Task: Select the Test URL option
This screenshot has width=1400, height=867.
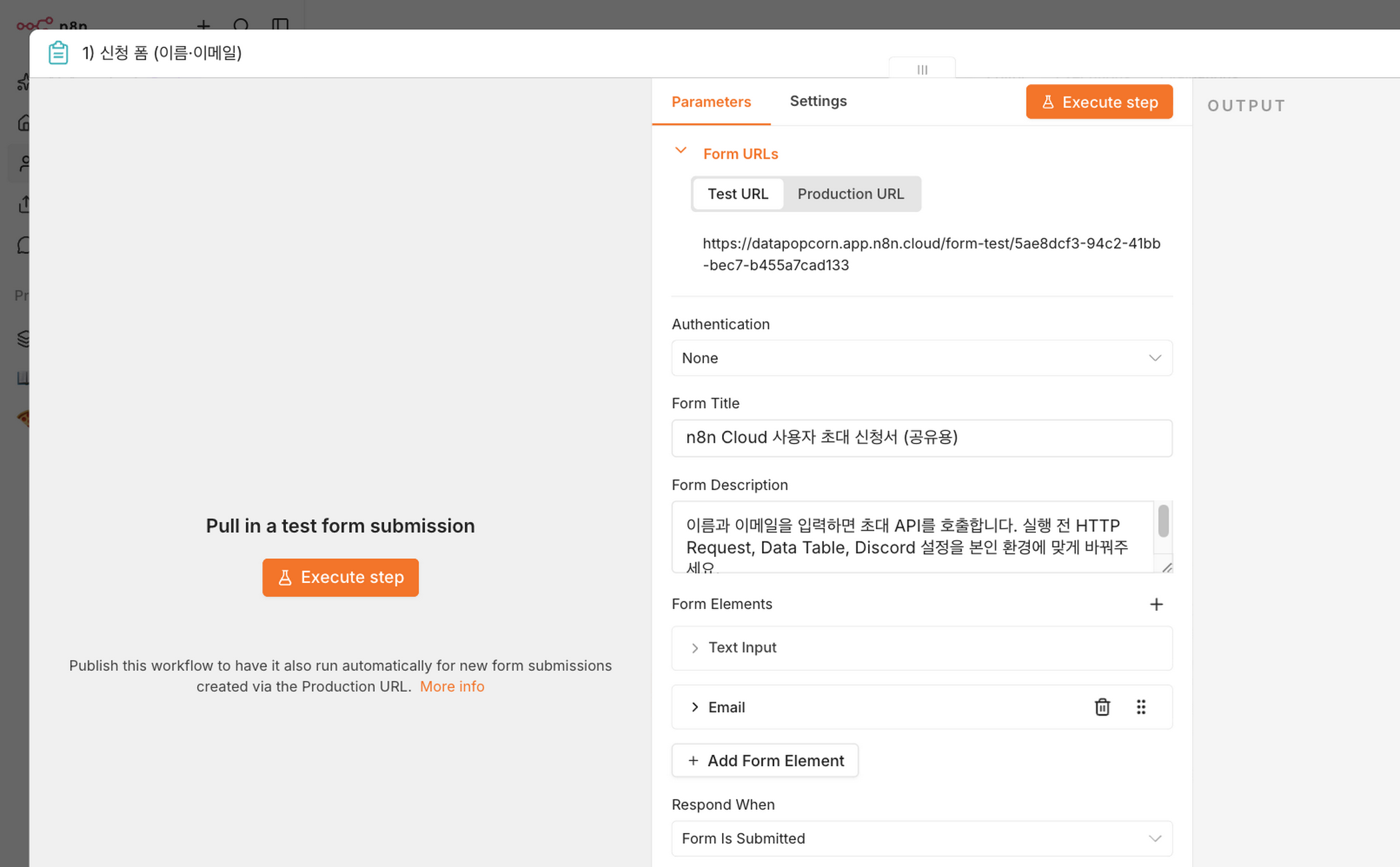Action: pyautogui.click(x=738, y=194)
